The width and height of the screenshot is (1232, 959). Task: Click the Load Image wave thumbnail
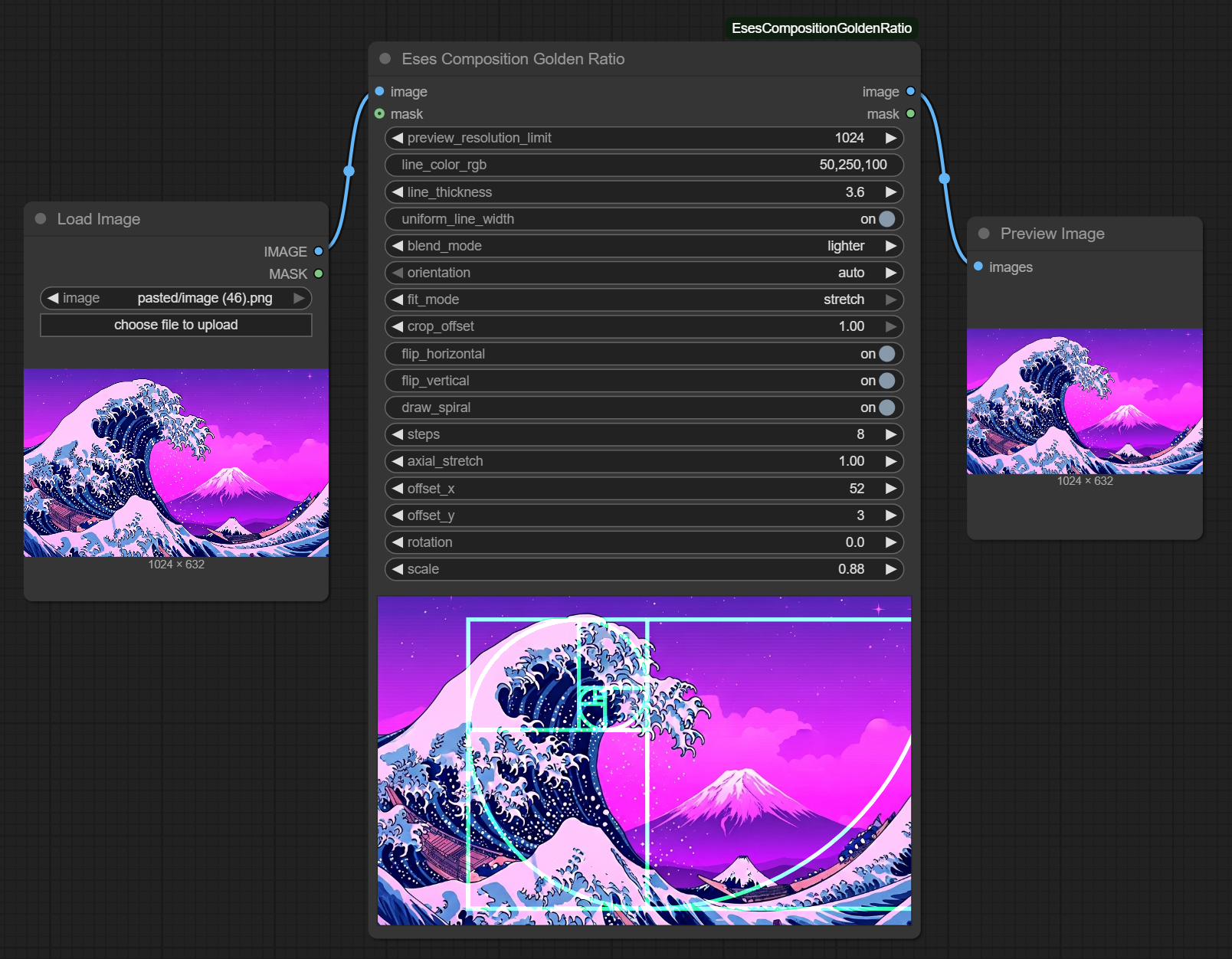click(x=176, y=463)
